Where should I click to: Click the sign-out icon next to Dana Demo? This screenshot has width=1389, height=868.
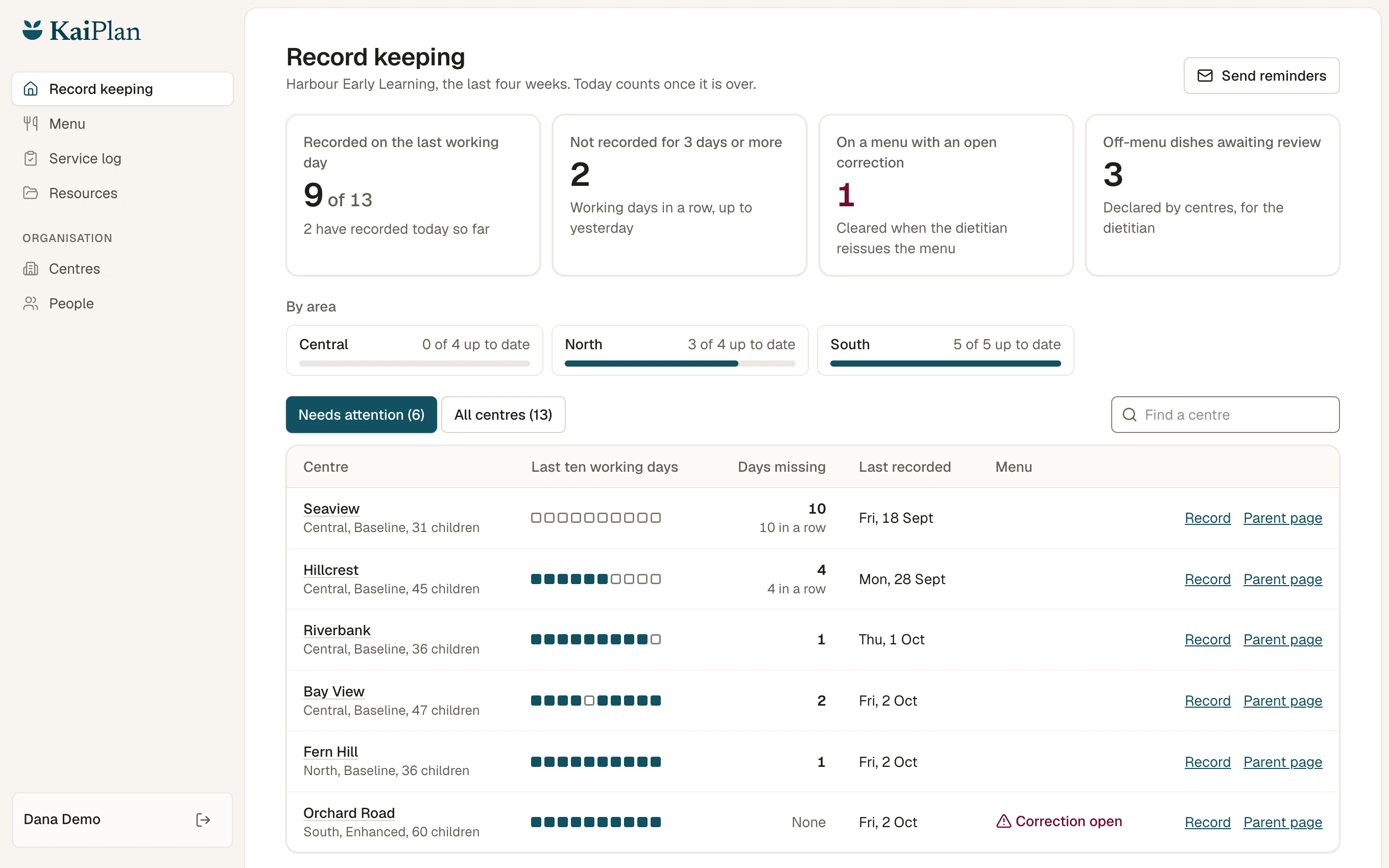point(203,820)
